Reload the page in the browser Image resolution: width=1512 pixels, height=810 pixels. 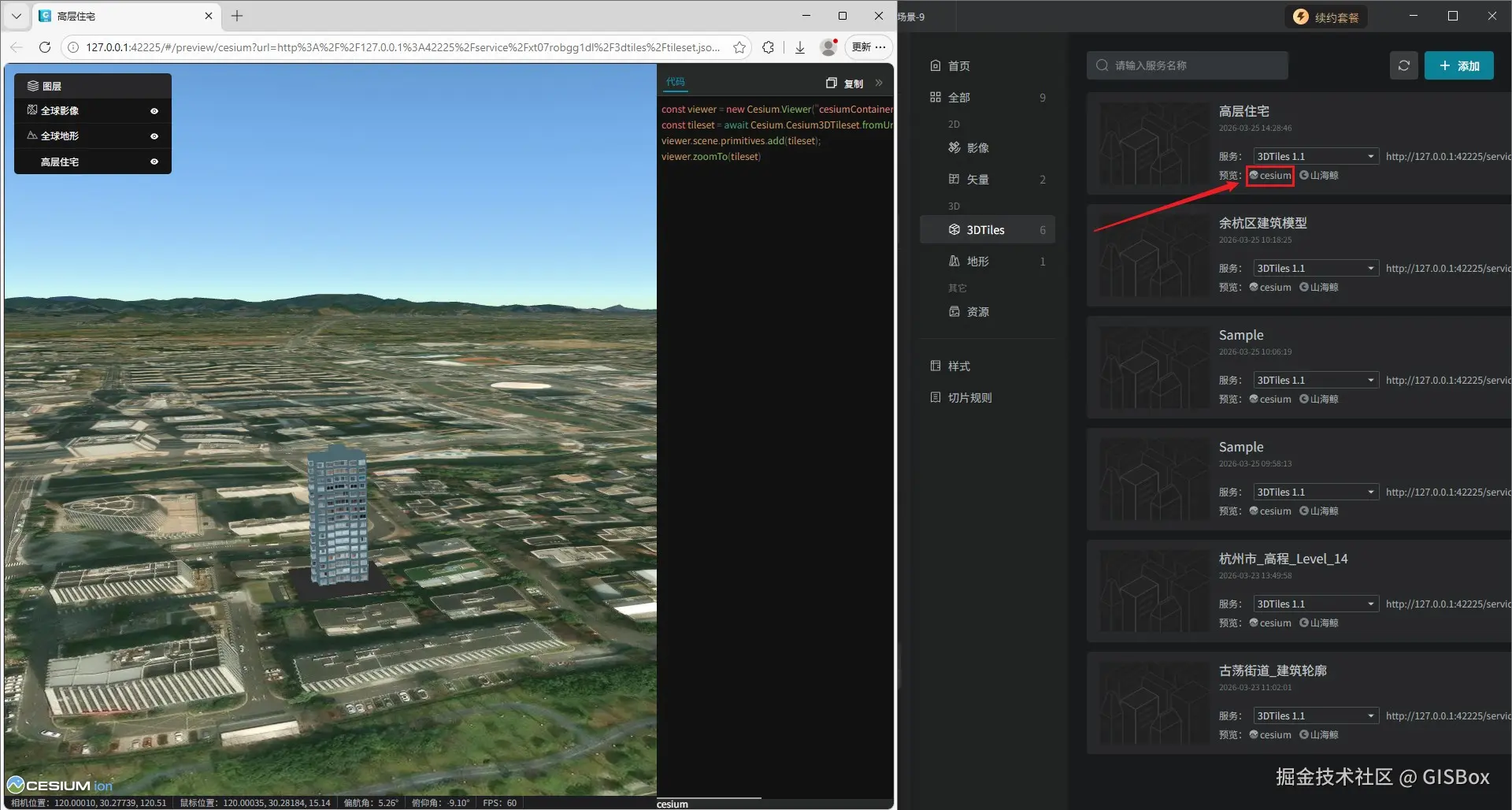(45, 47)
